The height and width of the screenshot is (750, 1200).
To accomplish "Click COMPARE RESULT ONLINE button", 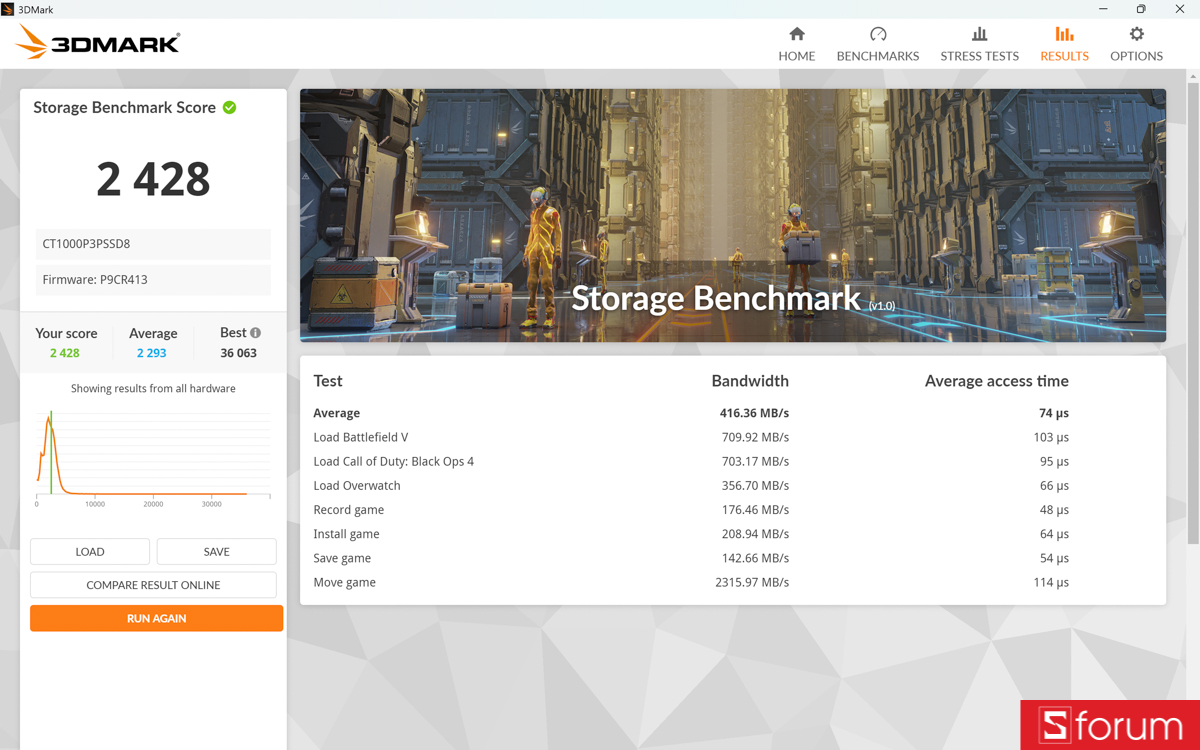I will (x=153, y=585).
